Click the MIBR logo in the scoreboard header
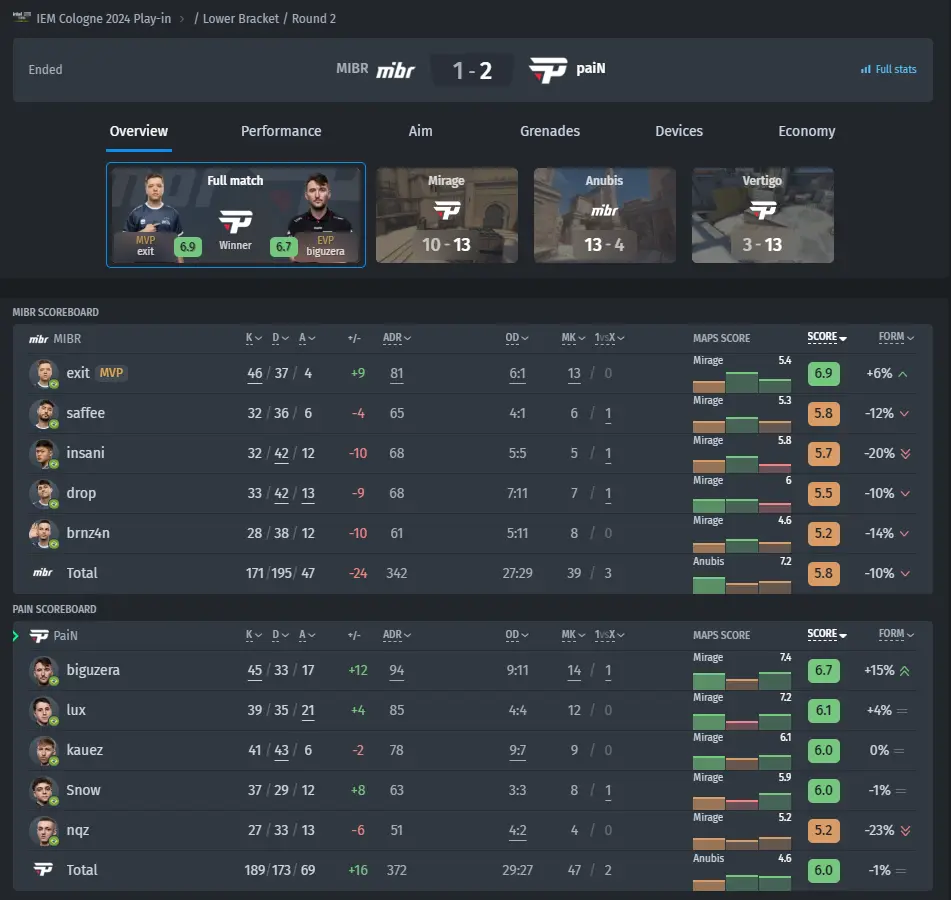 click(39, 339)
